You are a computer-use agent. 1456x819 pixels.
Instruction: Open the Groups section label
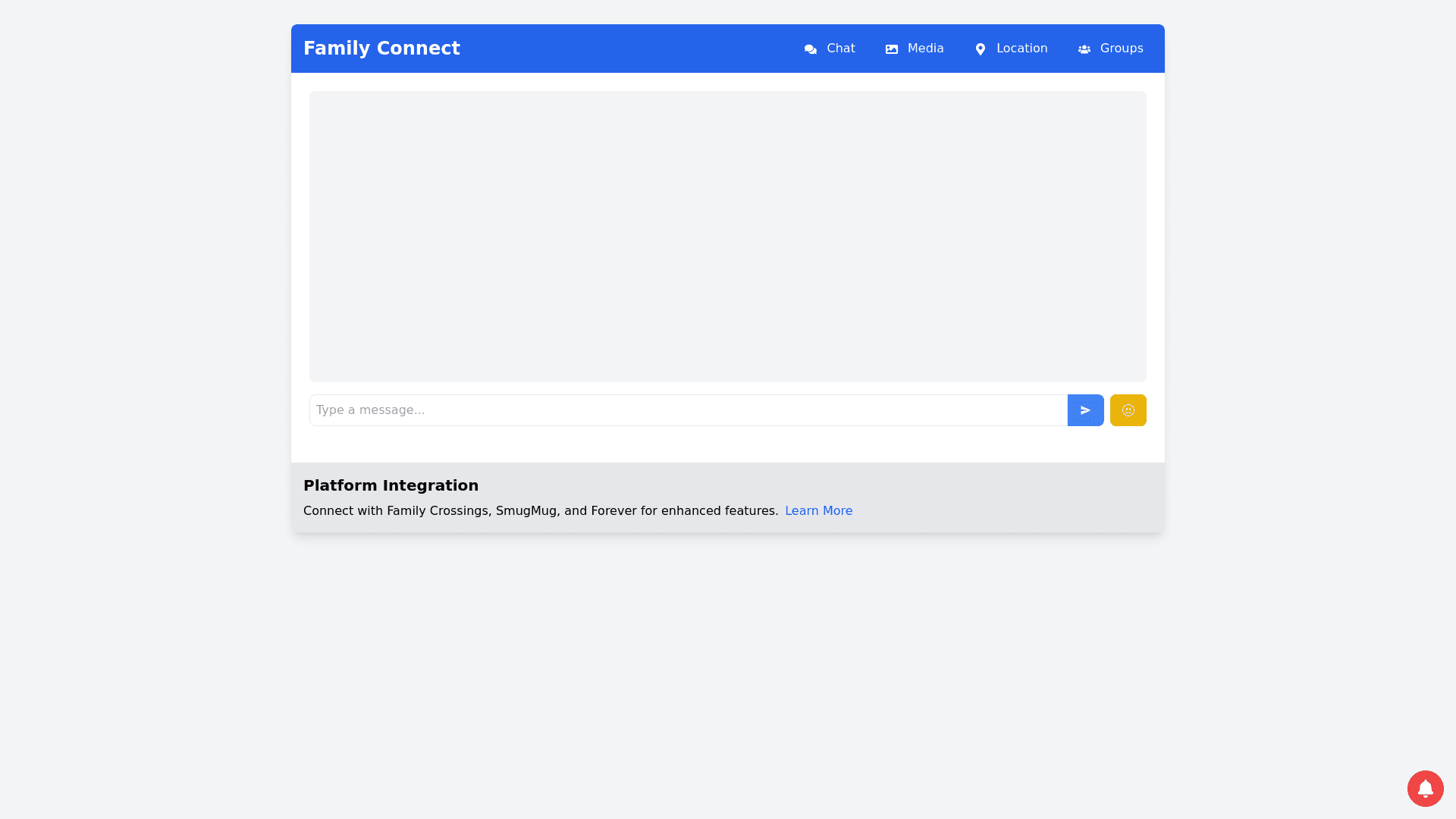coord(1121,49)
